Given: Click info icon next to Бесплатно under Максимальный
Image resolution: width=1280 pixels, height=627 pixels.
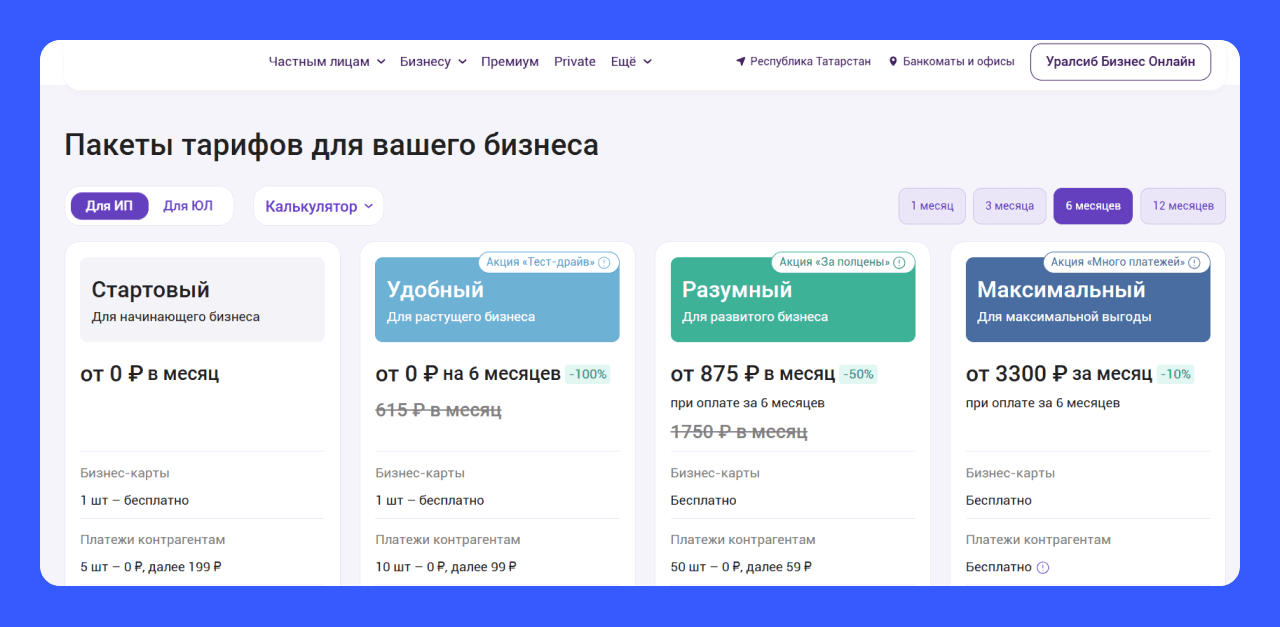Looking at the screenshot, I should tap(1043, 567).
